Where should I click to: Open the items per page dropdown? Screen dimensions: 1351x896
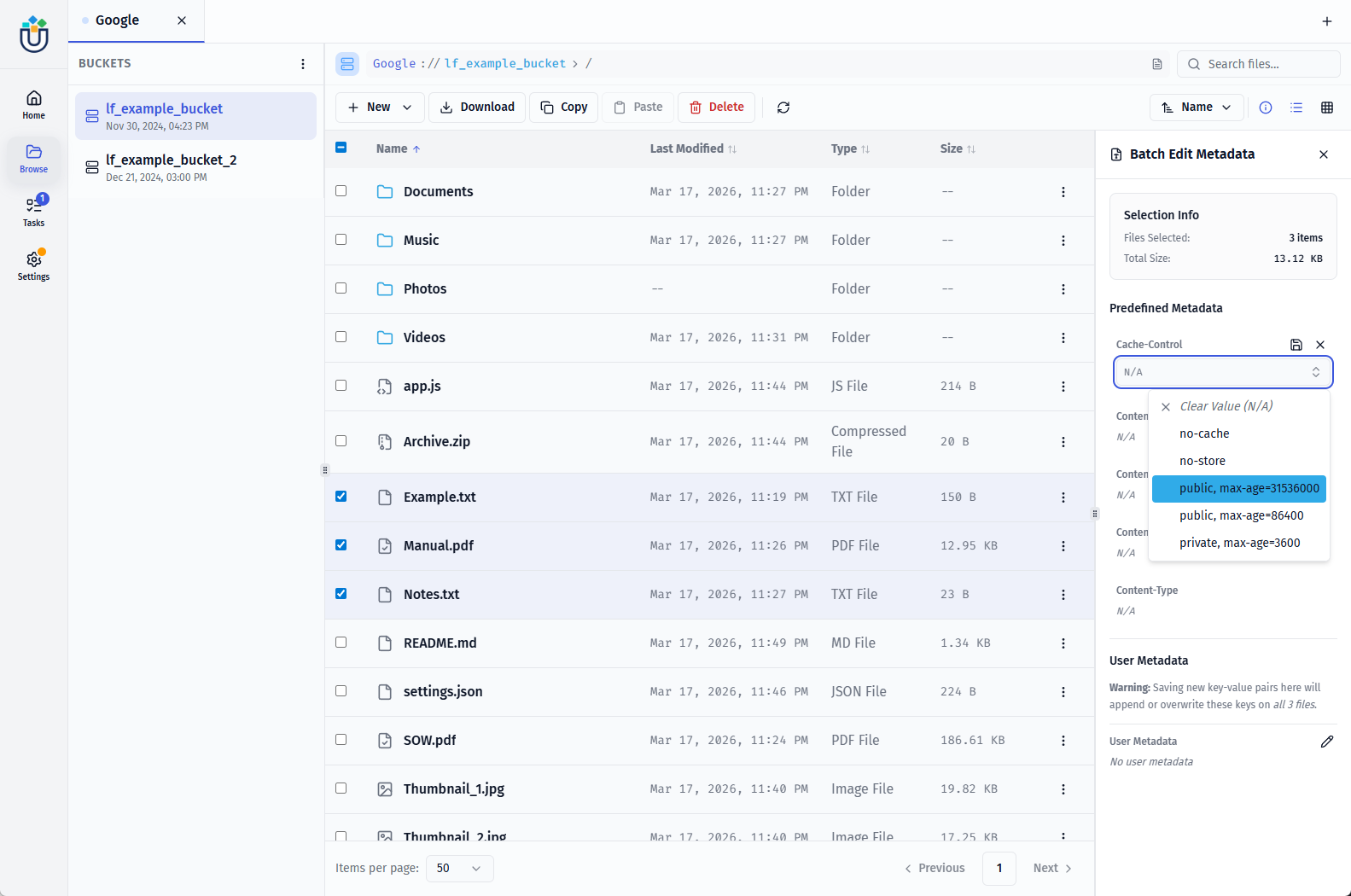[459, 869]
